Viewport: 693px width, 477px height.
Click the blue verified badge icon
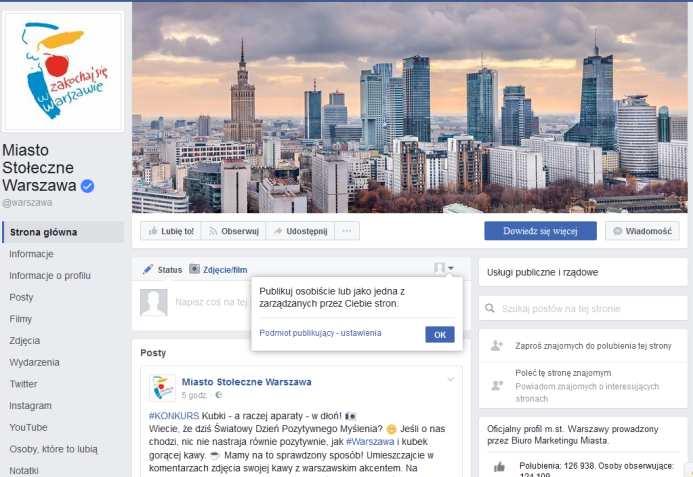point(88,186)
